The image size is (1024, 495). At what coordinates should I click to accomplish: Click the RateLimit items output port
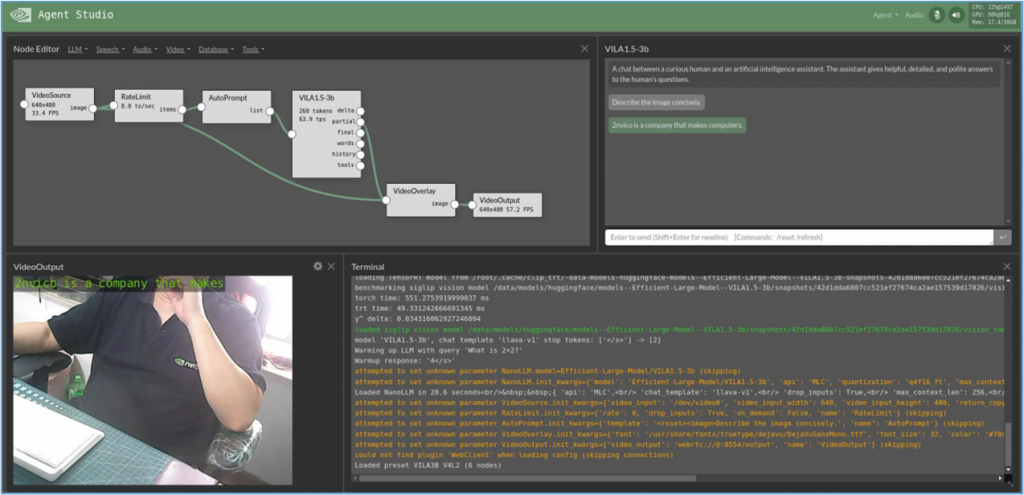pos(182,110)
